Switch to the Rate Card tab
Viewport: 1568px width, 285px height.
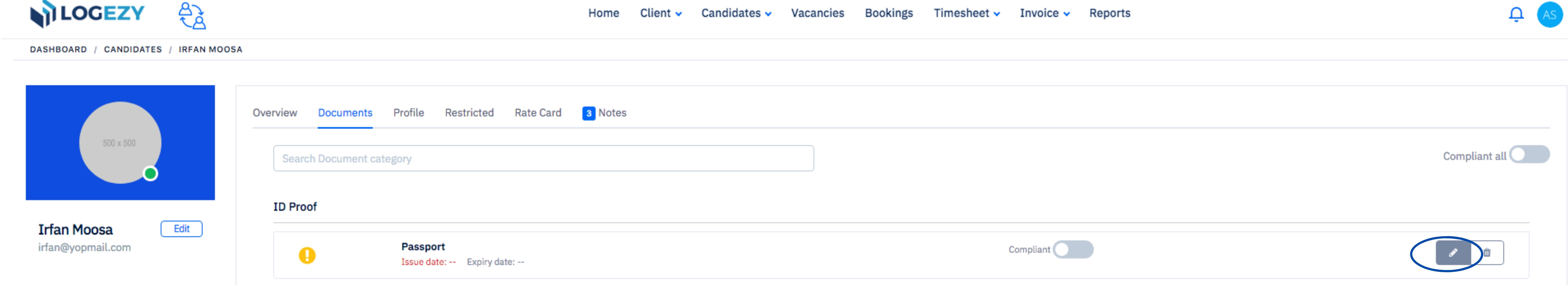click(537, 113)
